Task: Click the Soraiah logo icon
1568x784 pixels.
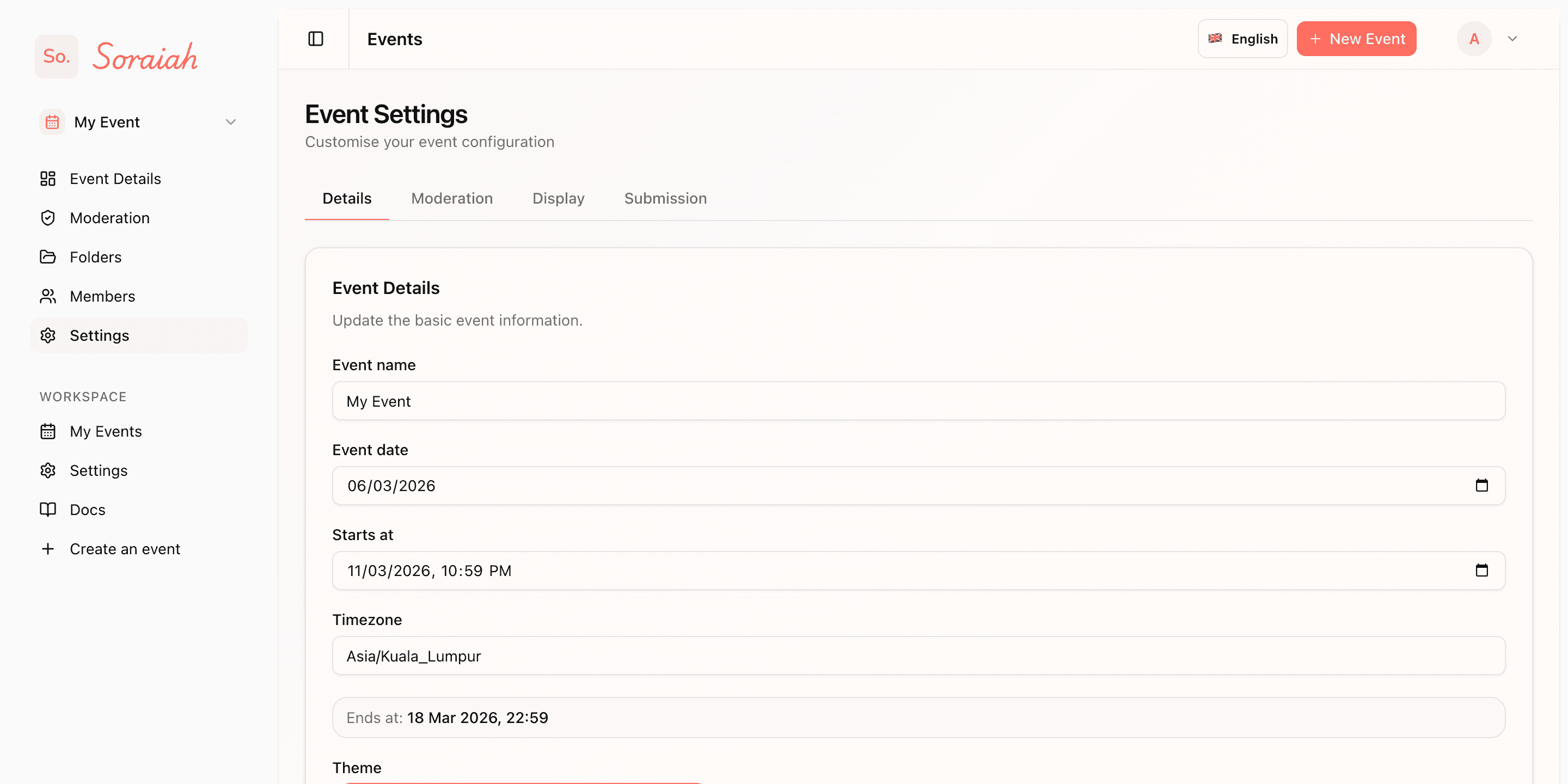Action: click(x=56, y=56)
